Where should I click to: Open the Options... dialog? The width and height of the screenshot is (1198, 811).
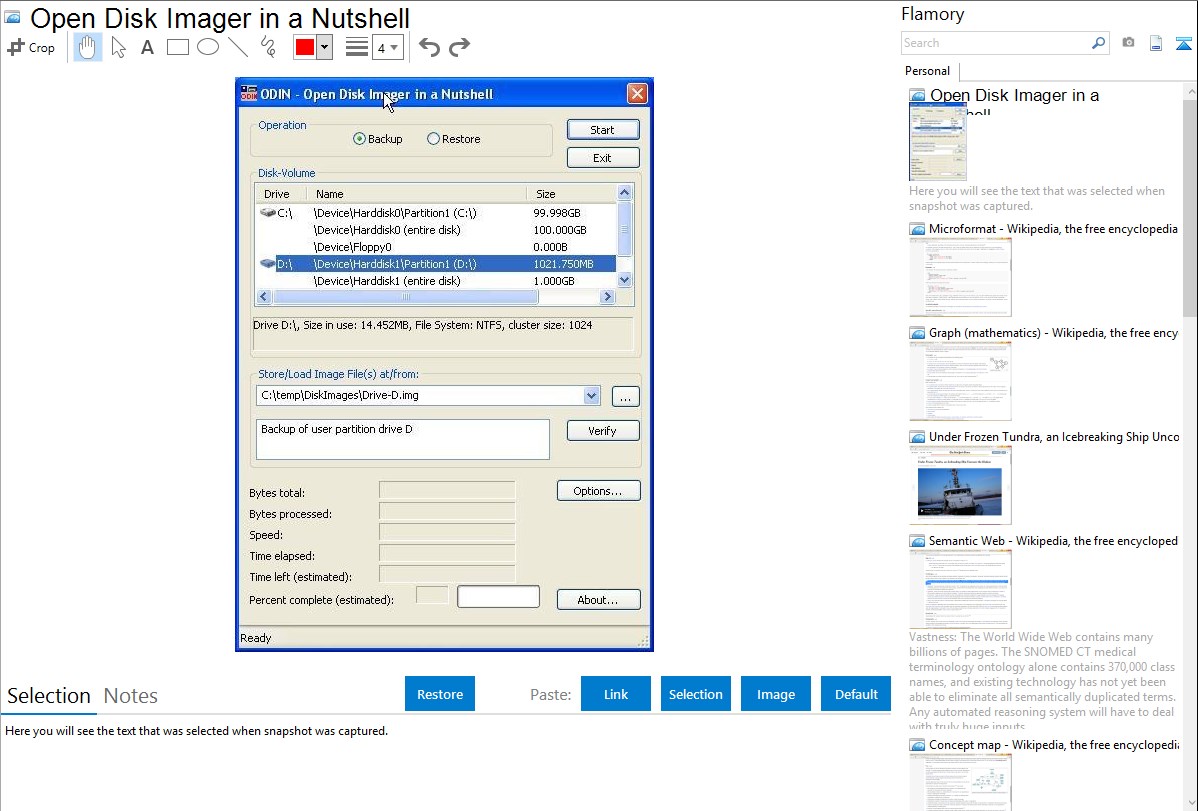pos(598,491)
